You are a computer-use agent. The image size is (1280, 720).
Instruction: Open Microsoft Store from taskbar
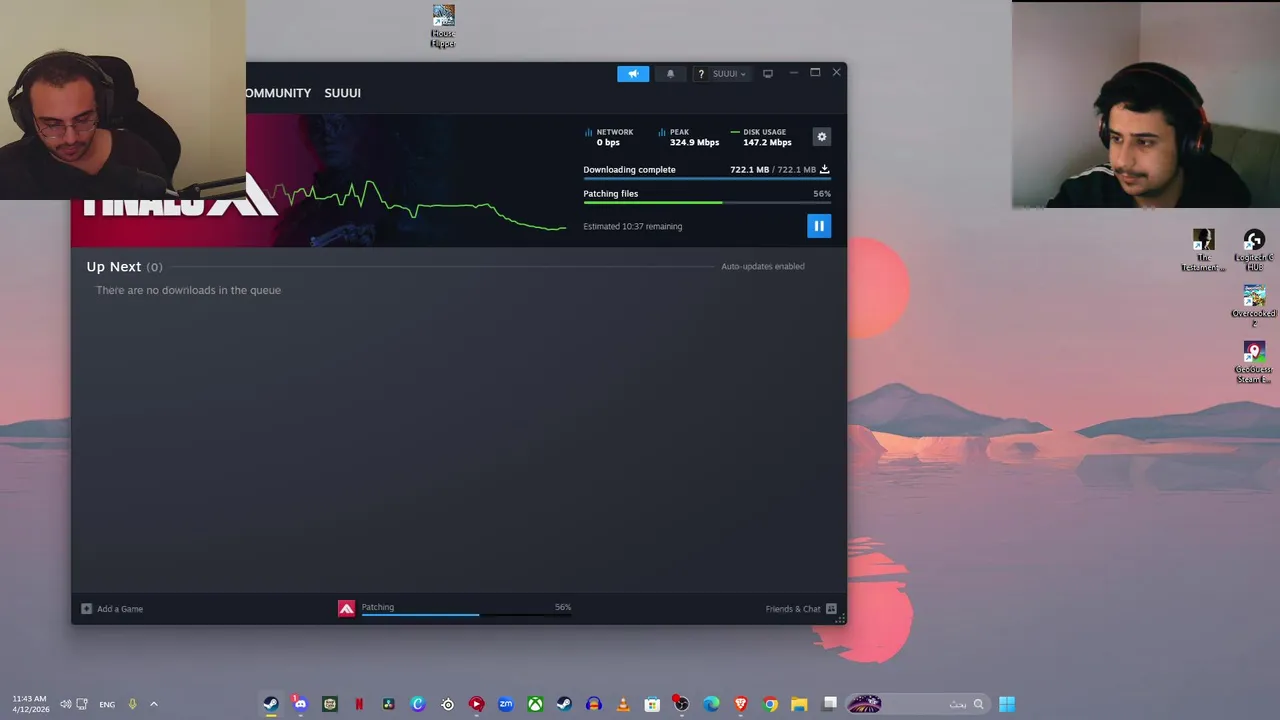click(652, 704)
